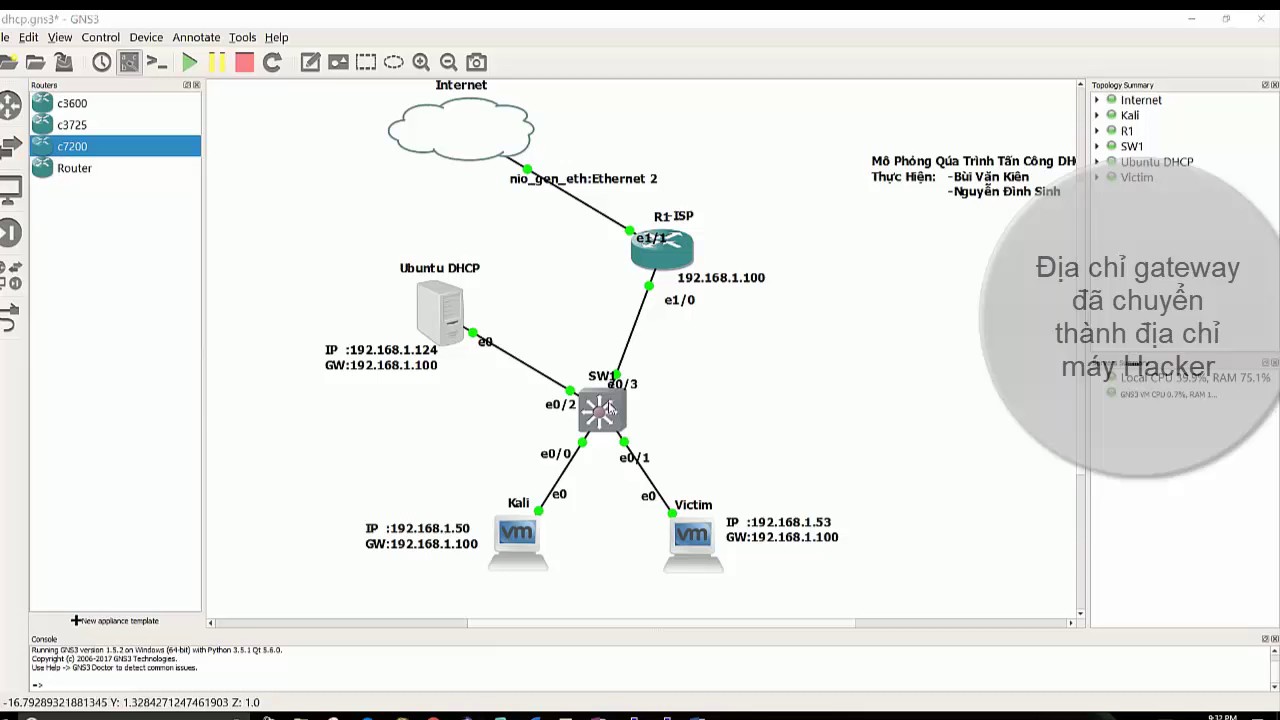Image resolution: width=1280 pixels, height=720 pixels.
Task: Expand Kali node in Topology Summary
Action: [1097, 115]
